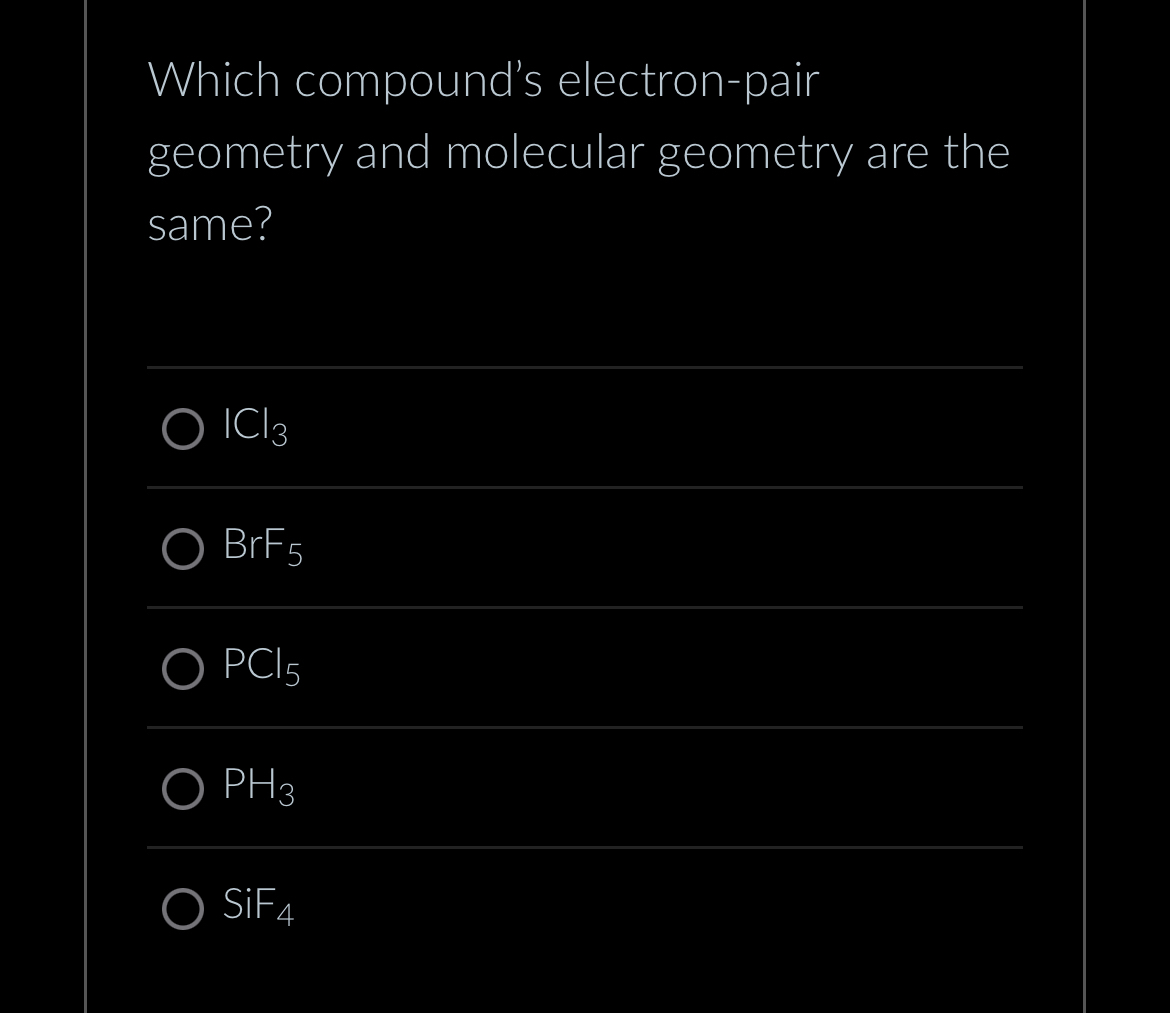Select the PH3 radio button
This screenshot has height=1013, width=1170.
tap(183, 789)
